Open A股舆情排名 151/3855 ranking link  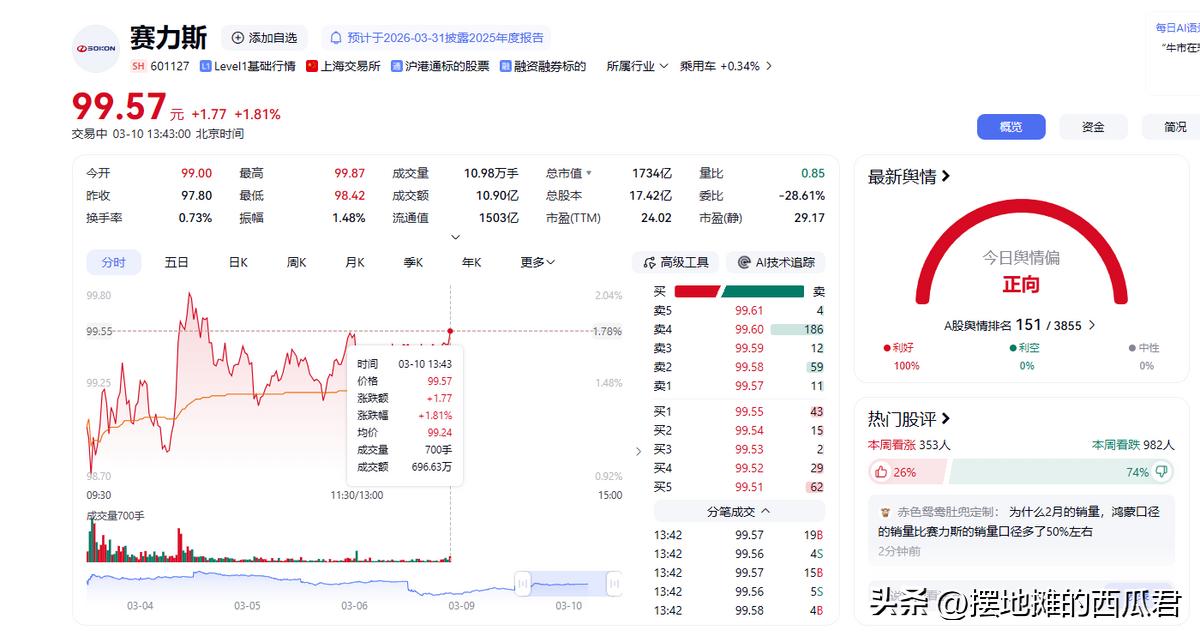pyautogui.click(x=1017, y=324)
